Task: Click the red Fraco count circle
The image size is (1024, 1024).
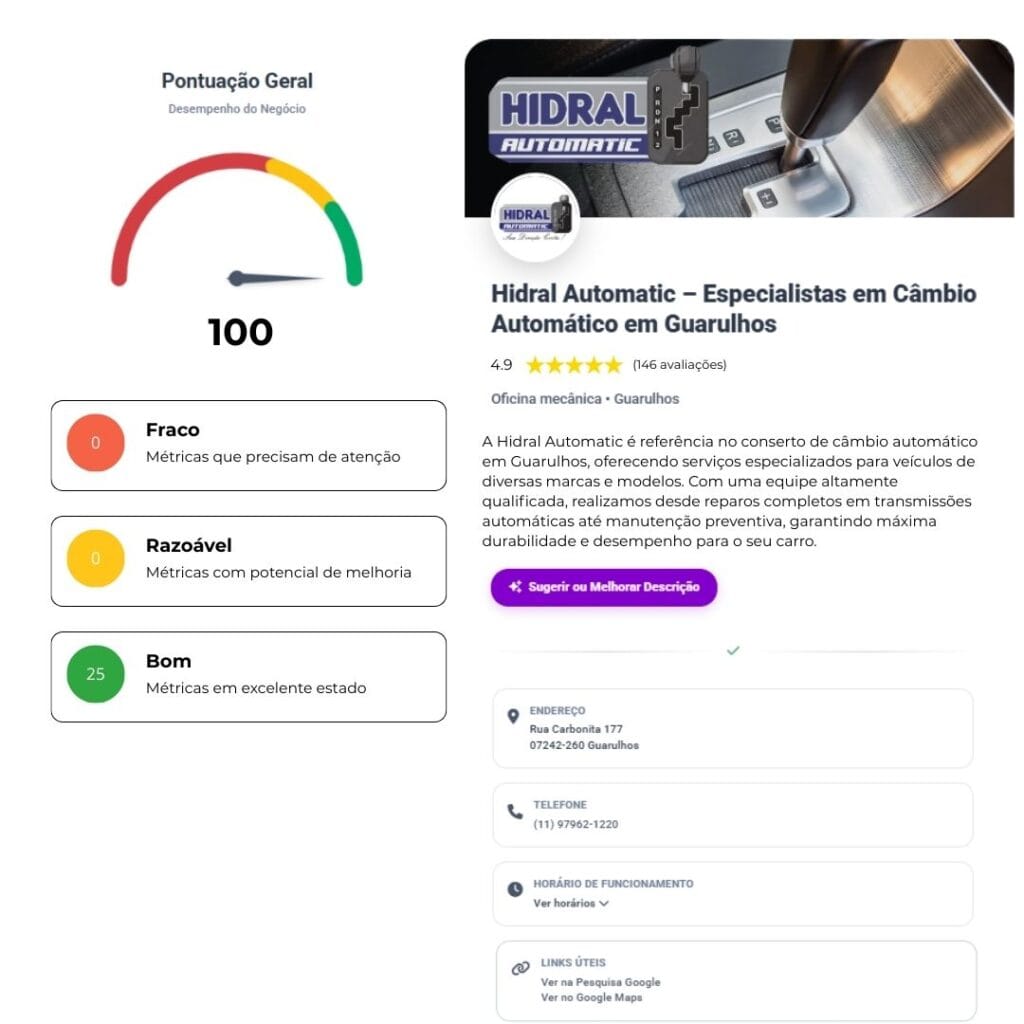Action: point(95,443)
